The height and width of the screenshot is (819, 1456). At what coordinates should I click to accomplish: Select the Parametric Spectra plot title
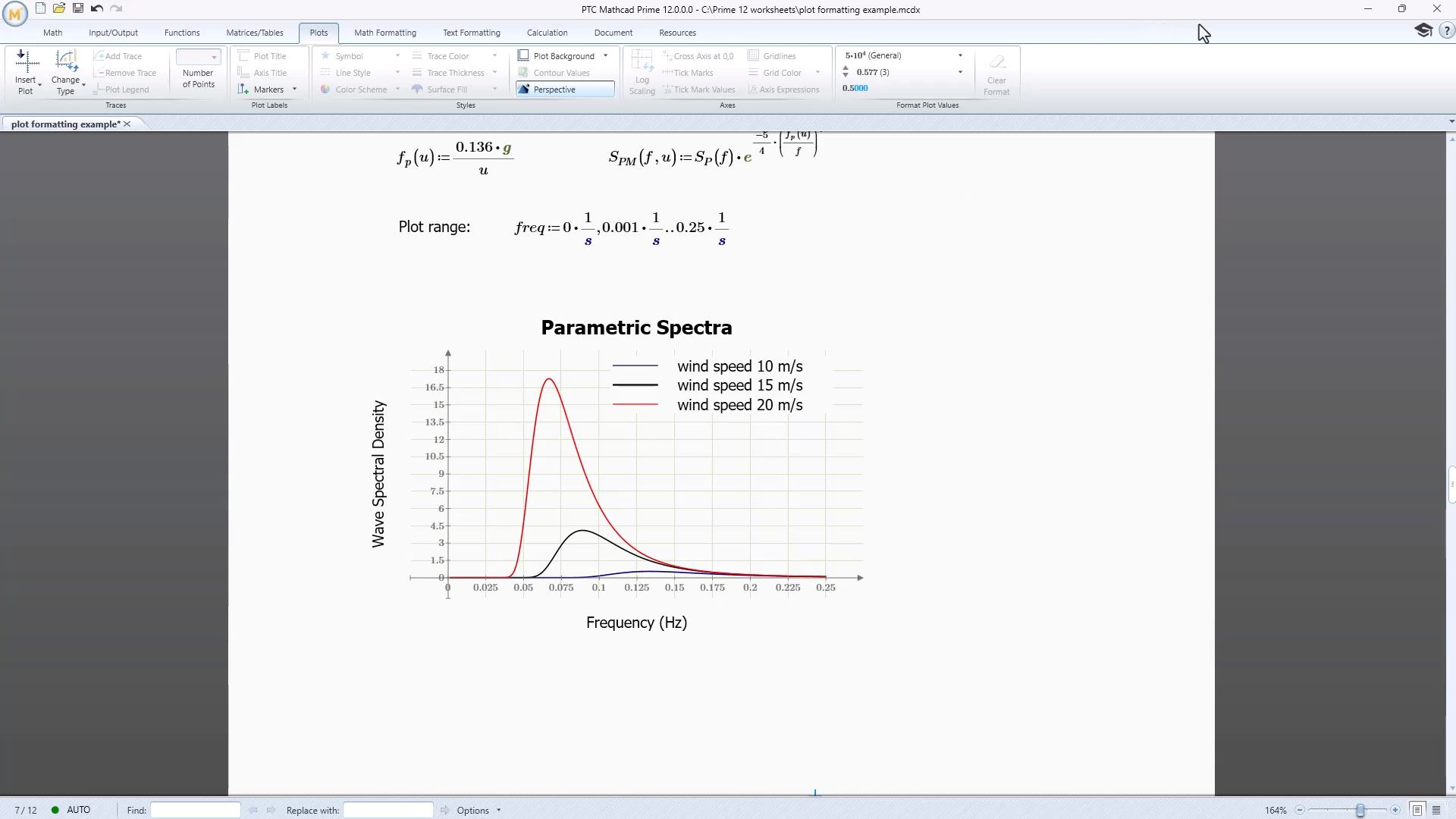[636, 328]
